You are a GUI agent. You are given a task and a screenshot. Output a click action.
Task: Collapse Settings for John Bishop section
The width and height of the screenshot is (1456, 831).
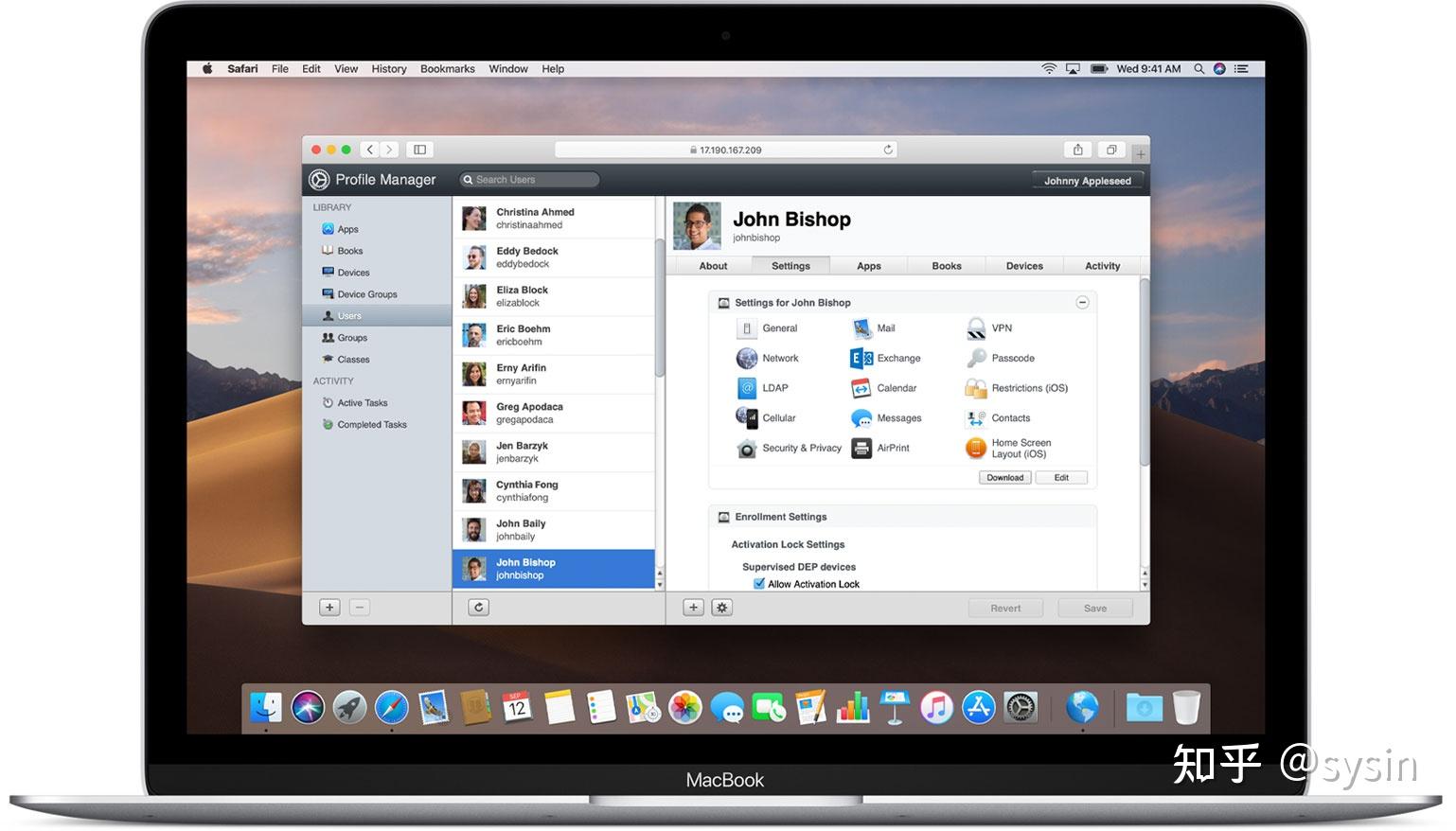click(1082, 303)
